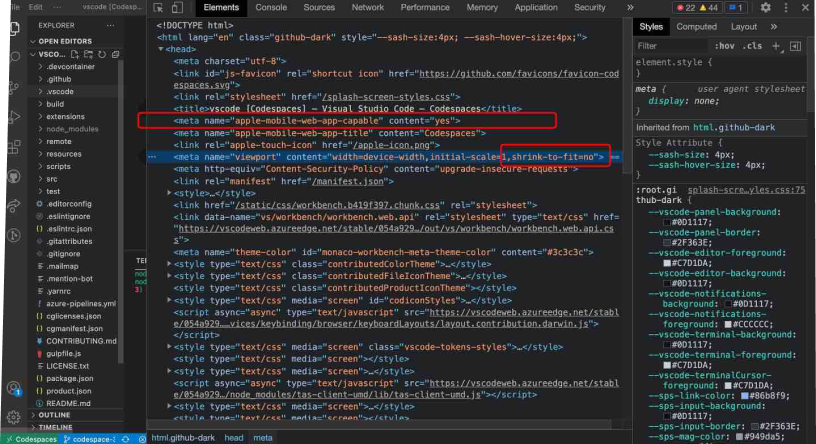Open the Manage gear in activity bar
Screen dimensions: 816x444
(x=14, y=417)
